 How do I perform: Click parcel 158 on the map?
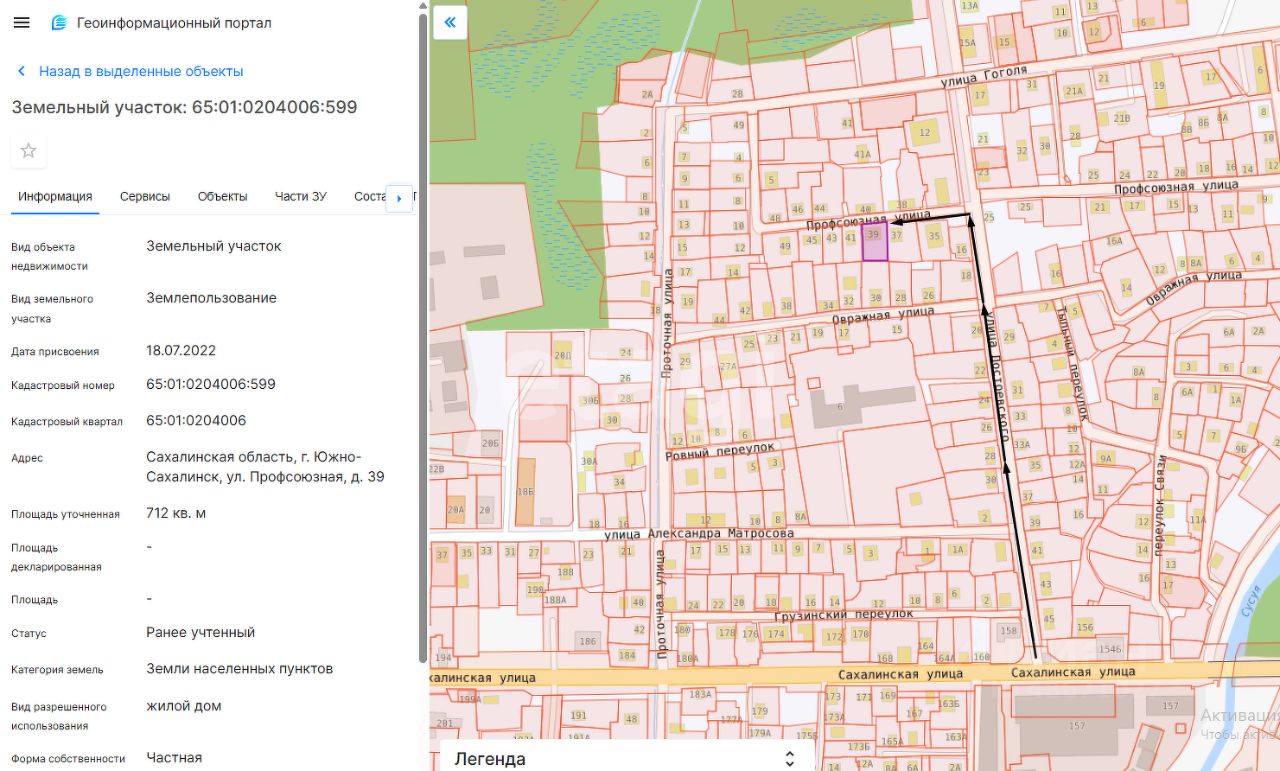point(1009,631)
